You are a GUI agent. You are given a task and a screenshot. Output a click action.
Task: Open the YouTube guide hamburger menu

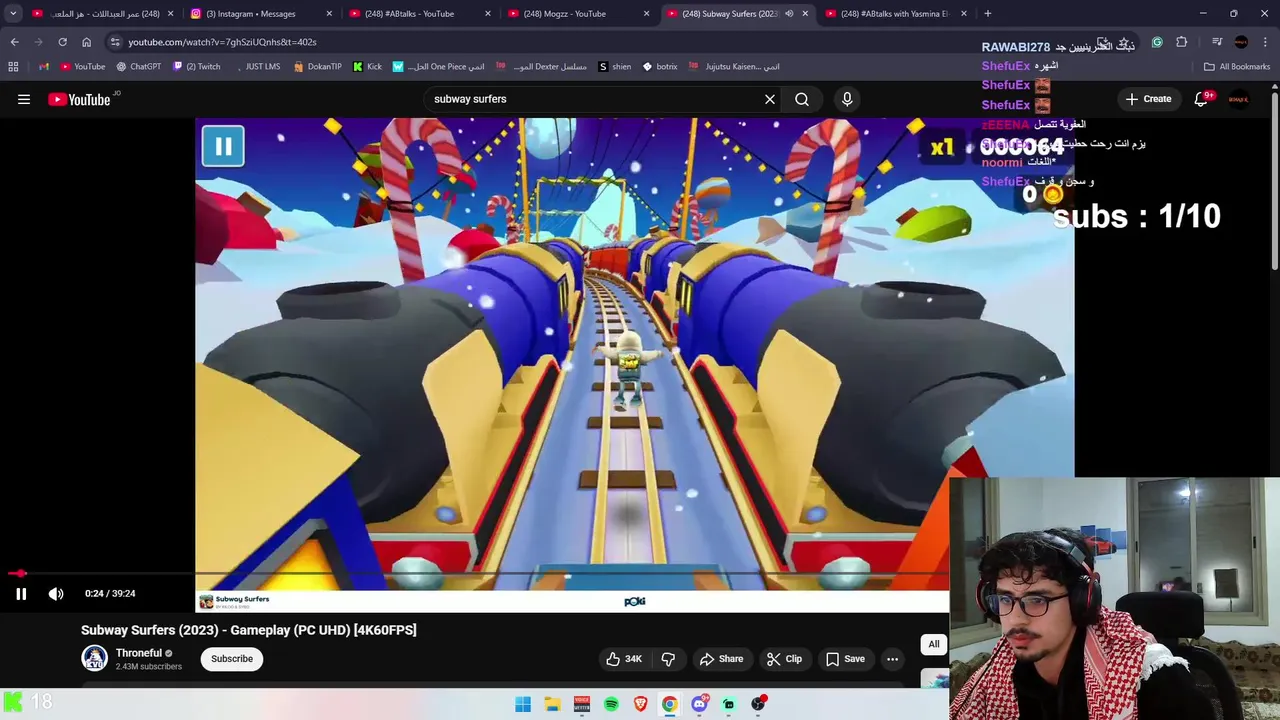tap(24, 99)
